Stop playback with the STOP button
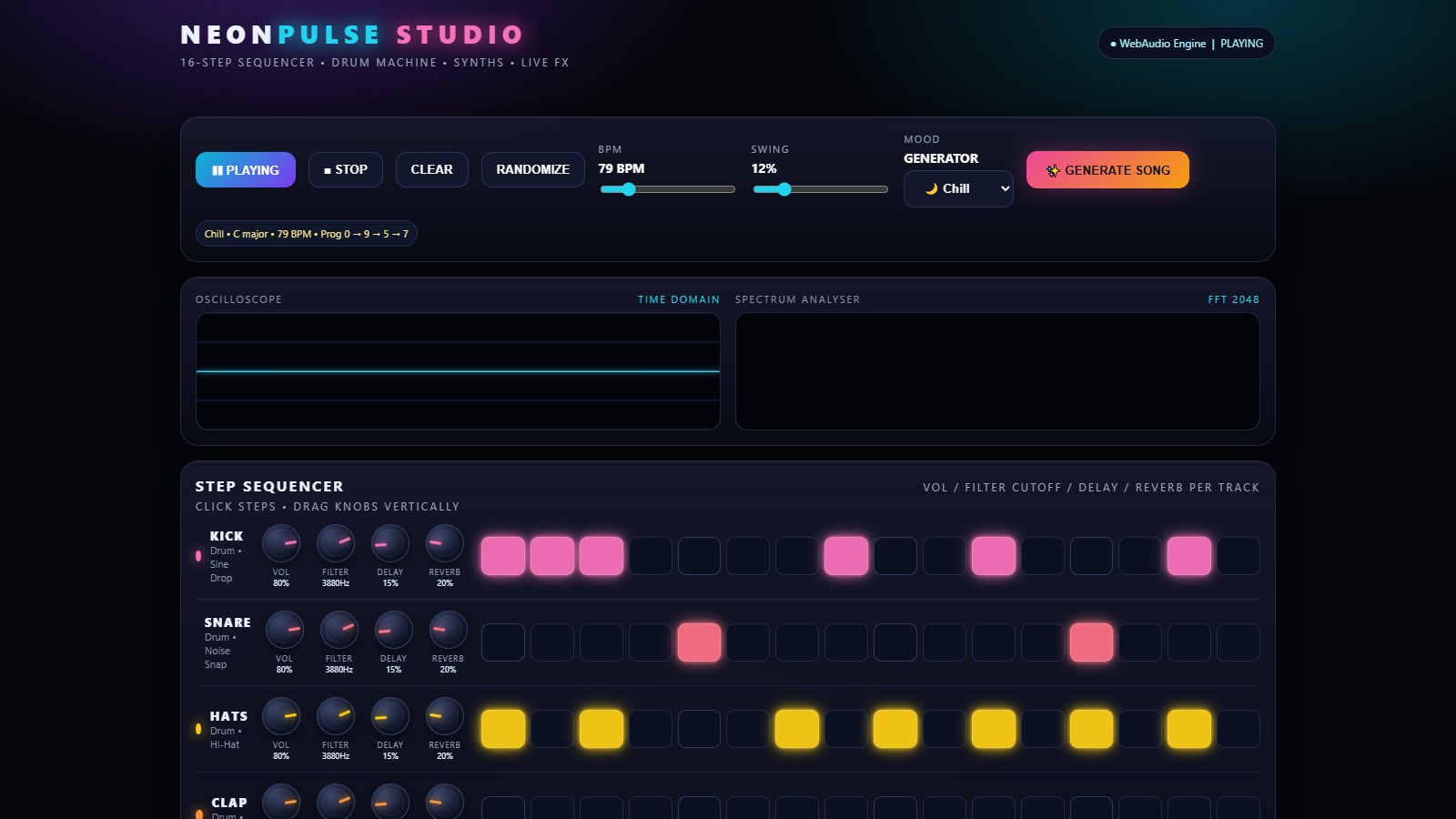Image resolution: width=1456 pixels, height=819 pixels. click(346, 169)
